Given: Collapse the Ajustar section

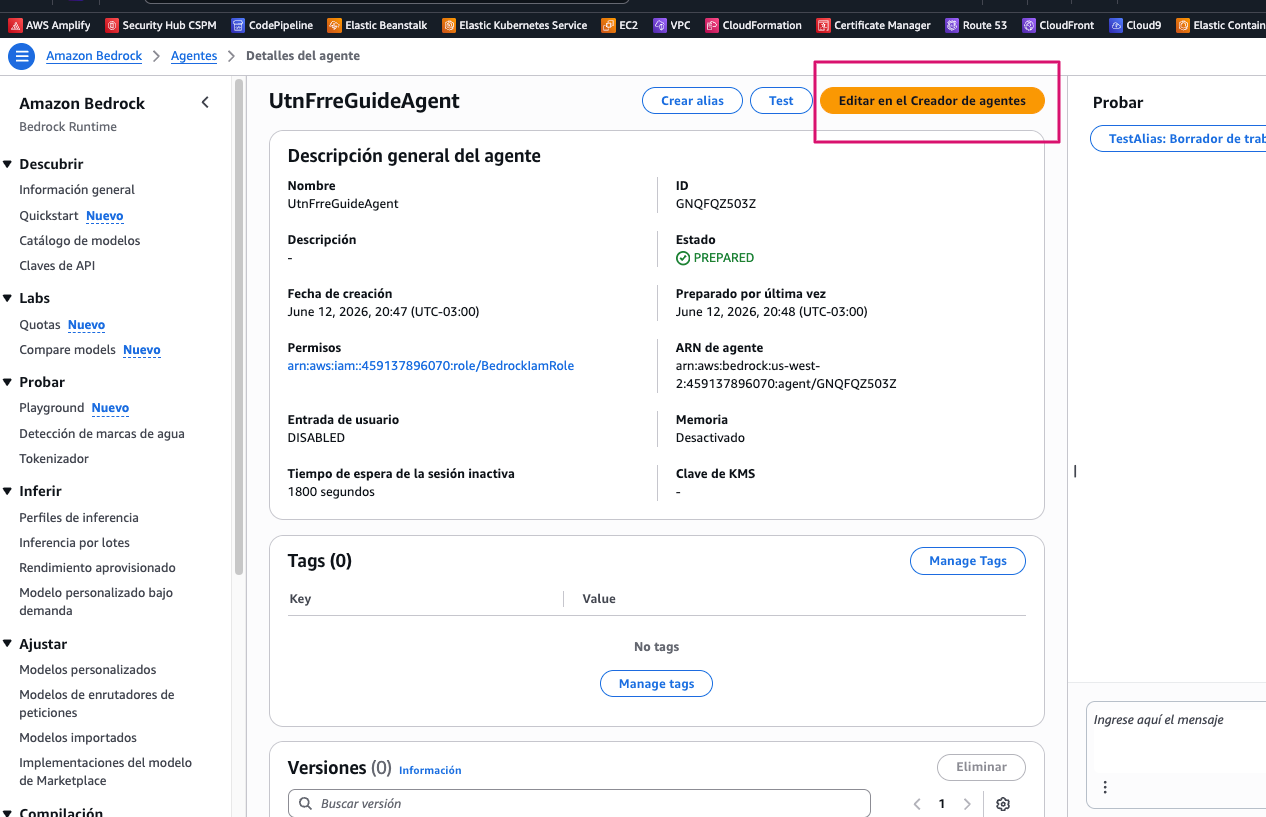Looking at the screenshot, I should pos(8,644).
